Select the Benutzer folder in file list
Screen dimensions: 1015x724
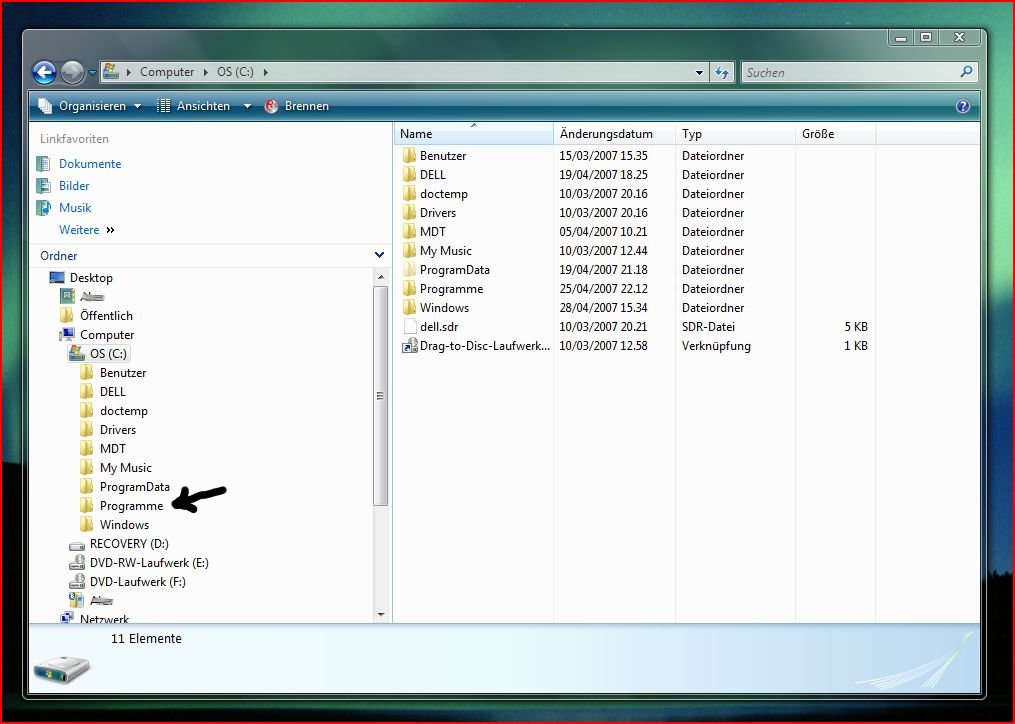(x=443, y=156)
